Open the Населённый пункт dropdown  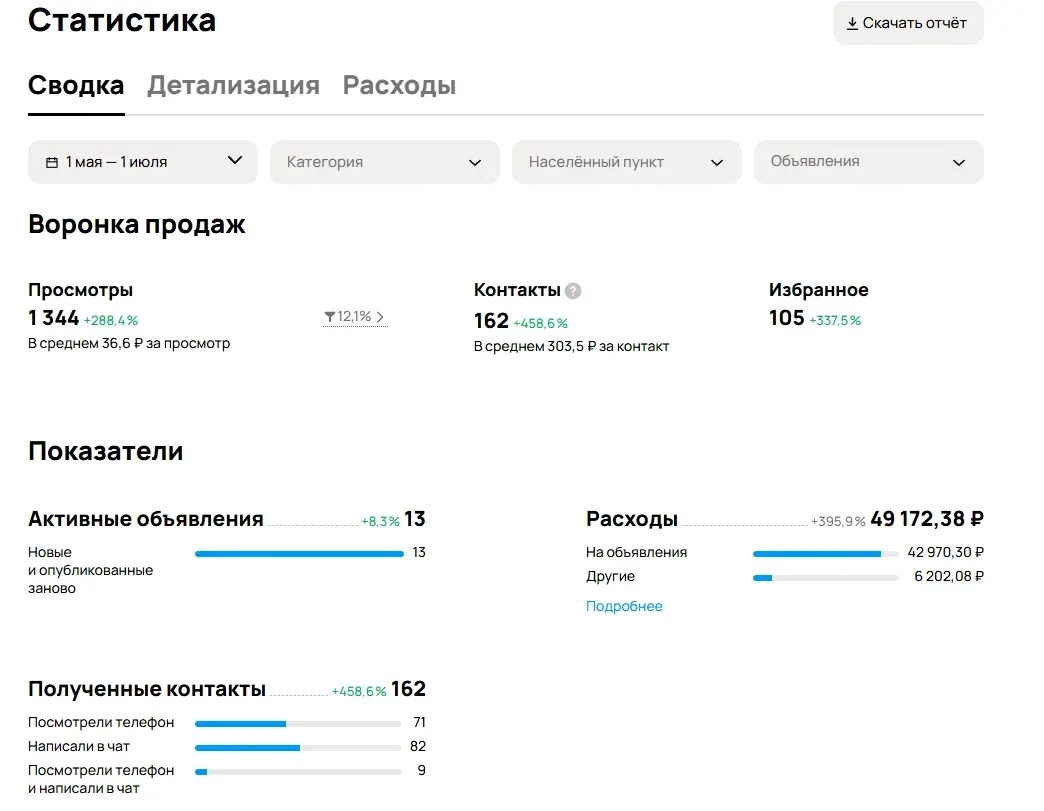point(627,162)
